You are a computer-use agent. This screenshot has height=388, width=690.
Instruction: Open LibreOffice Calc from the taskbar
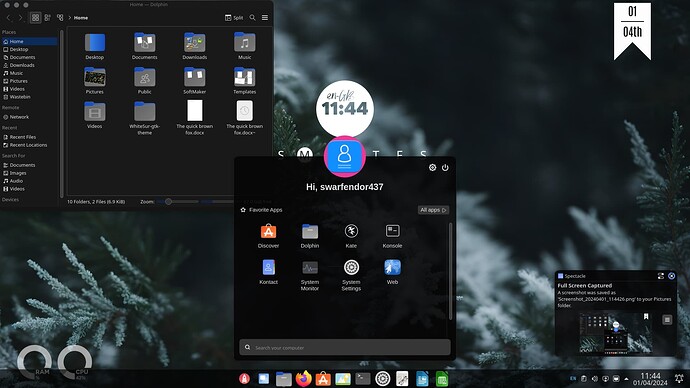(x=442, y=378)
